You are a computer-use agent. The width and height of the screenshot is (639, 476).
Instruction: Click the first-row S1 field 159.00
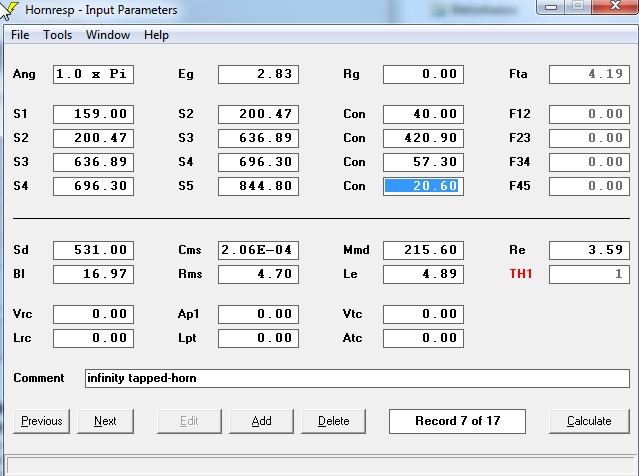(93, 114)
